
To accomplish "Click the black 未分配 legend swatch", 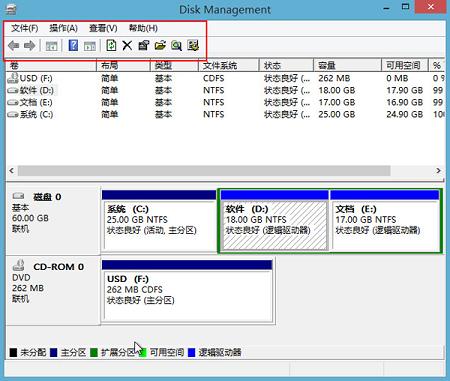I will pyautogui.click(x=13, y=353).
